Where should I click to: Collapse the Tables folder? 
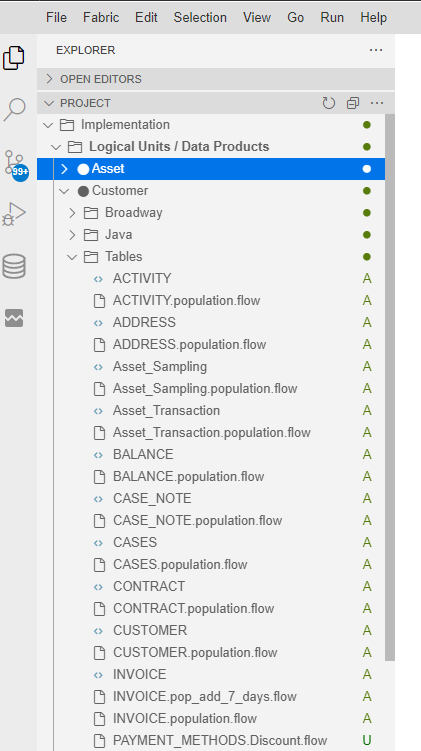[x=72, y=257]
